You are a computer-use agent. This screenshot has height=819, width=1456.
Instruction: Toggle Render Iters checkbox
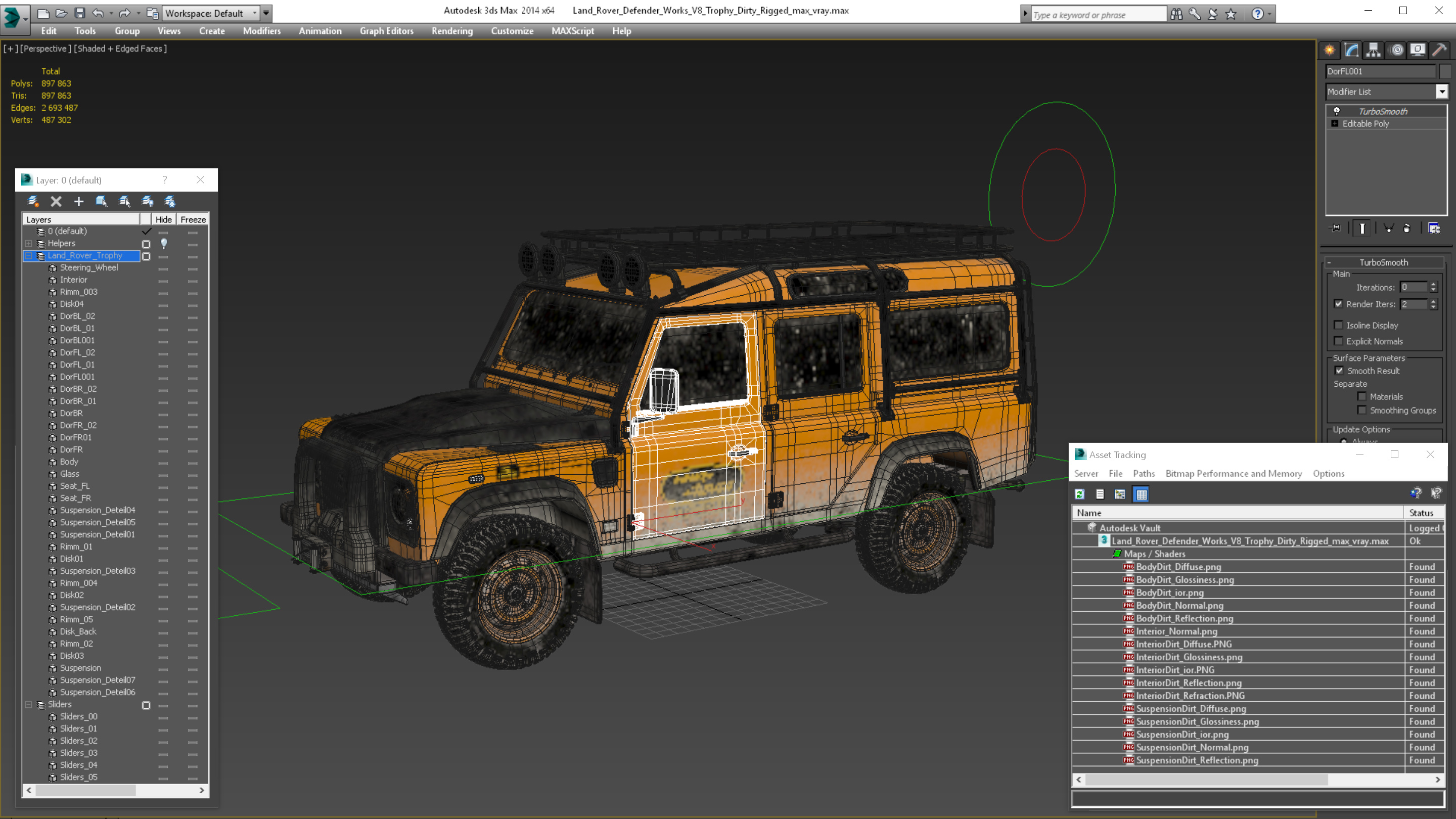click(x=1338, y=304)
